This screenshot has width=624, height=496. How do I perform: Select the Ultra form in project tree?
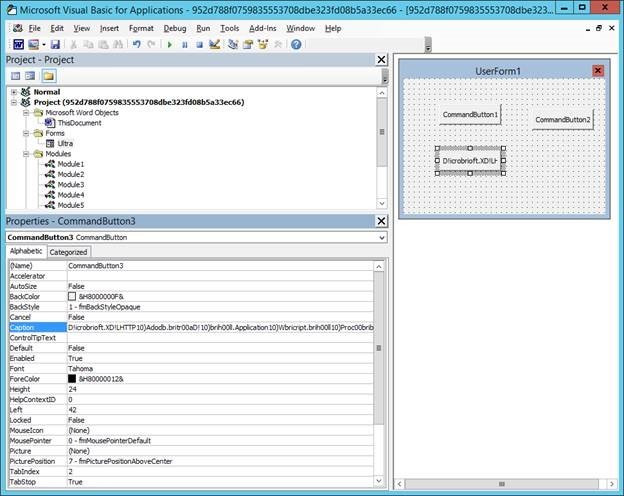point(64,143)
